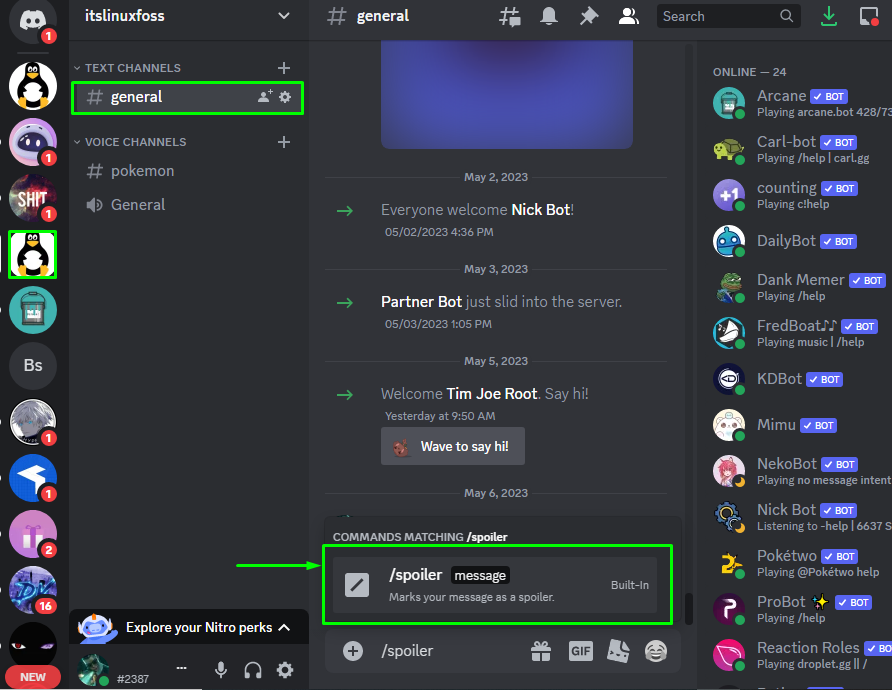Open the teal bucket server icon
Screen dimensions: 892x690
click(x=33, y=310)
